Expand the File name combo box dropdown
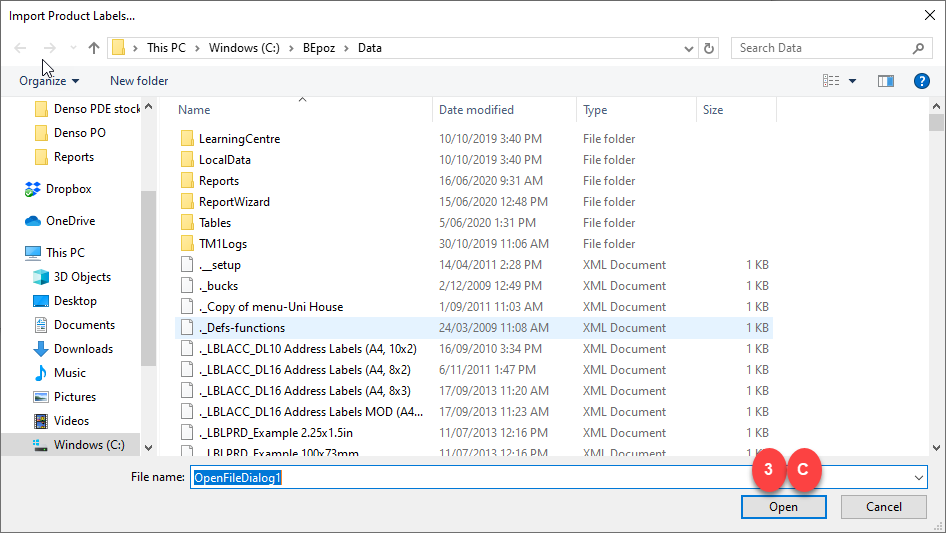 pos(918,478)
